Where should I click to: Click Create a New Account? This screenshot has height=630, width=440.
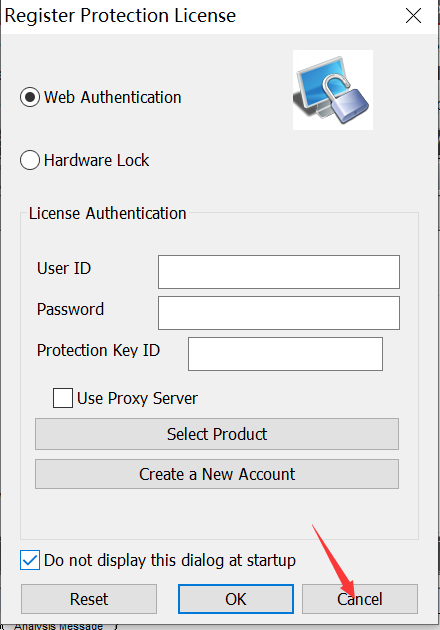tap(217, 474)
